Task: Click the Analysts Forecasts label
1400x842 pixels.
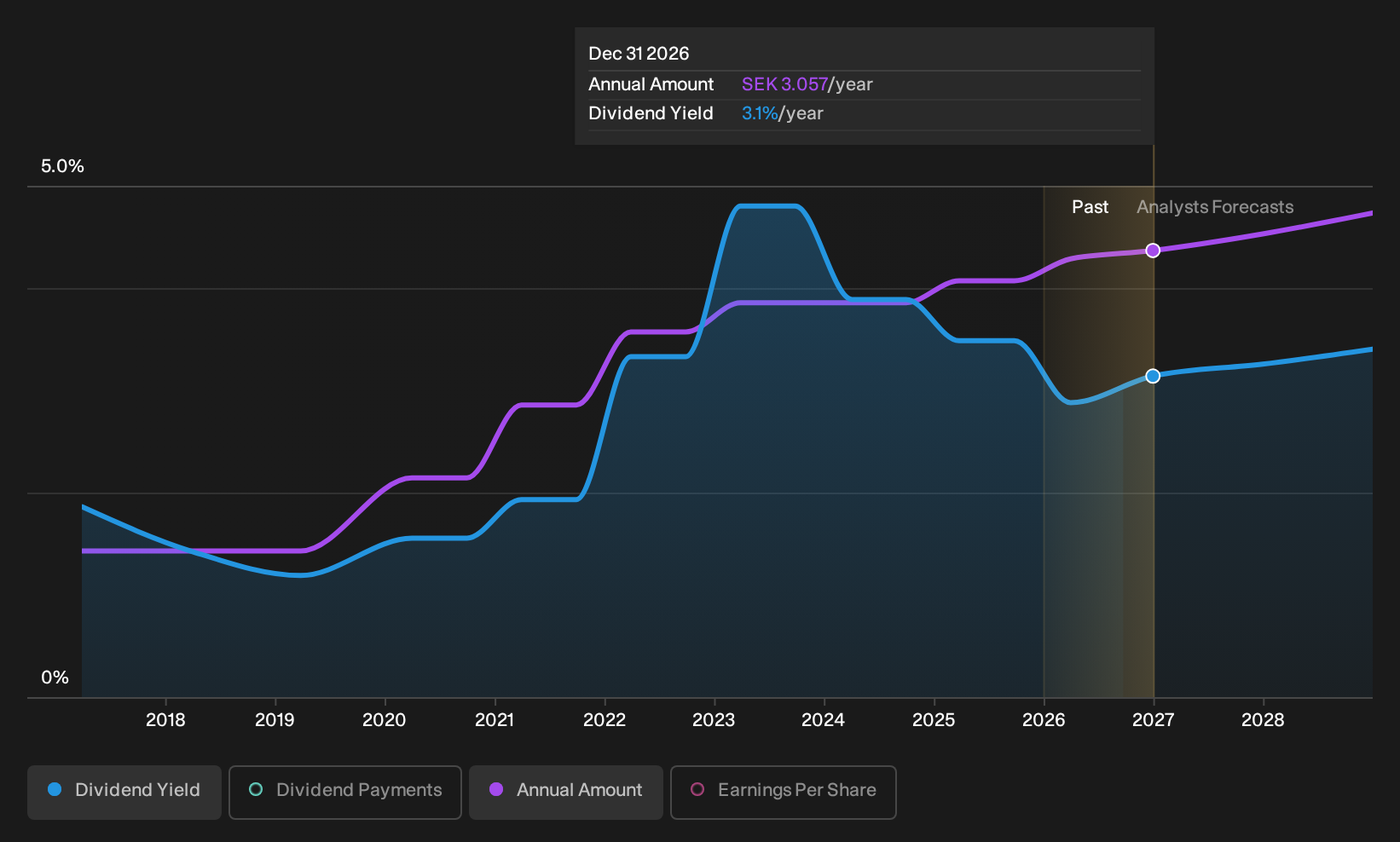Action: (x=1215, y=207)
